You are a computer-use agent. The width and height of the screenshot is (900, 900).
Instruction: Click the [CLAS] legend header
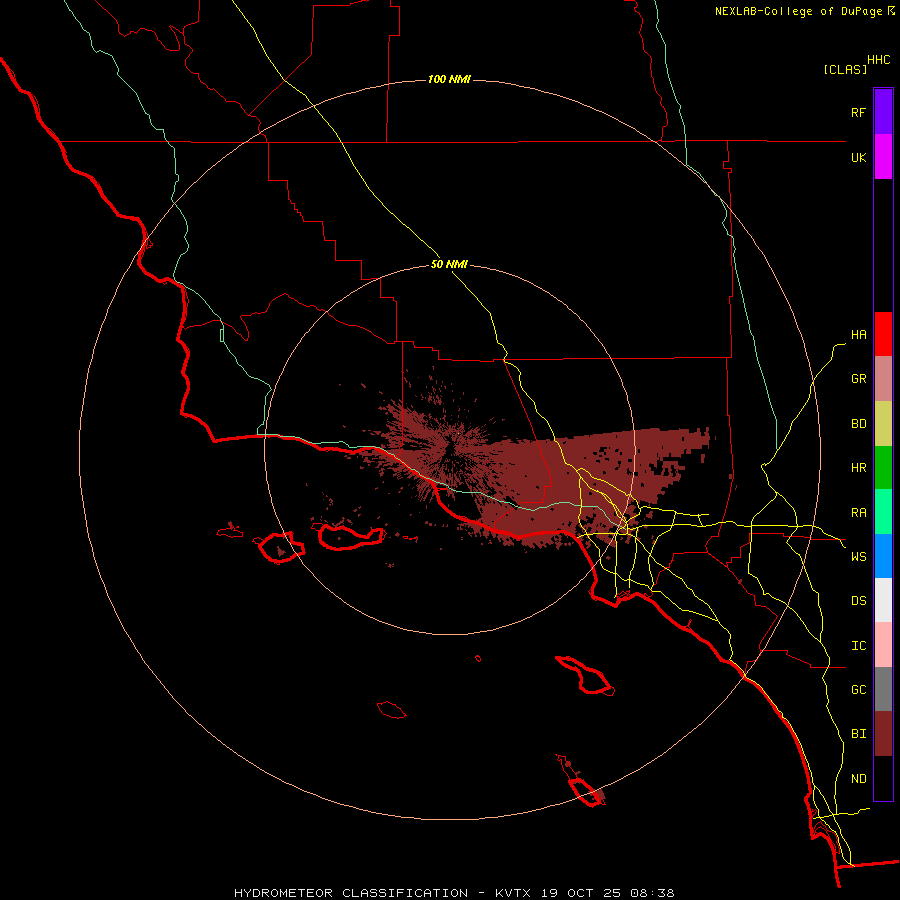tap(845, 69)
